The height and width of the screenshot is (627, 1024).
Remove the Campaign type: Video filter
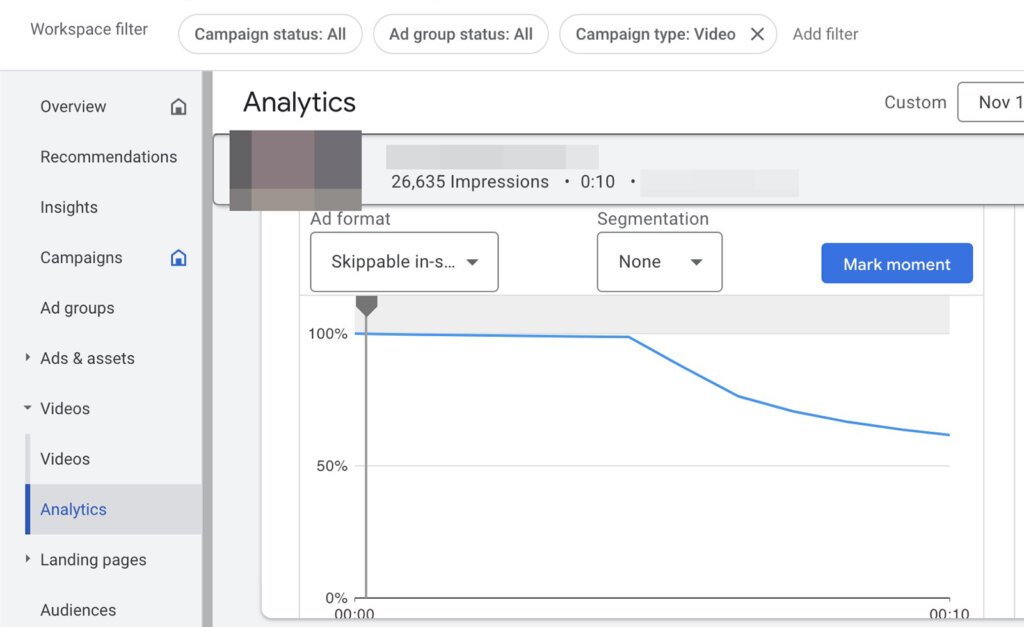[x=757, y=33]
